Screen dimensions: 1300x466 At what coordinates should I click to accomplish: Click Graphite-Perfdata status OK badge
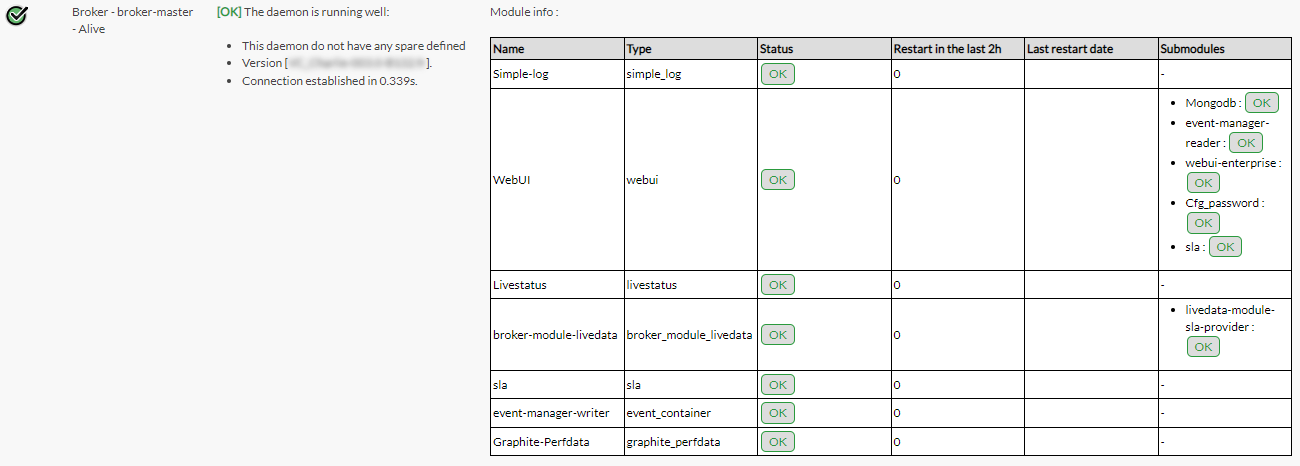[777, 441]
